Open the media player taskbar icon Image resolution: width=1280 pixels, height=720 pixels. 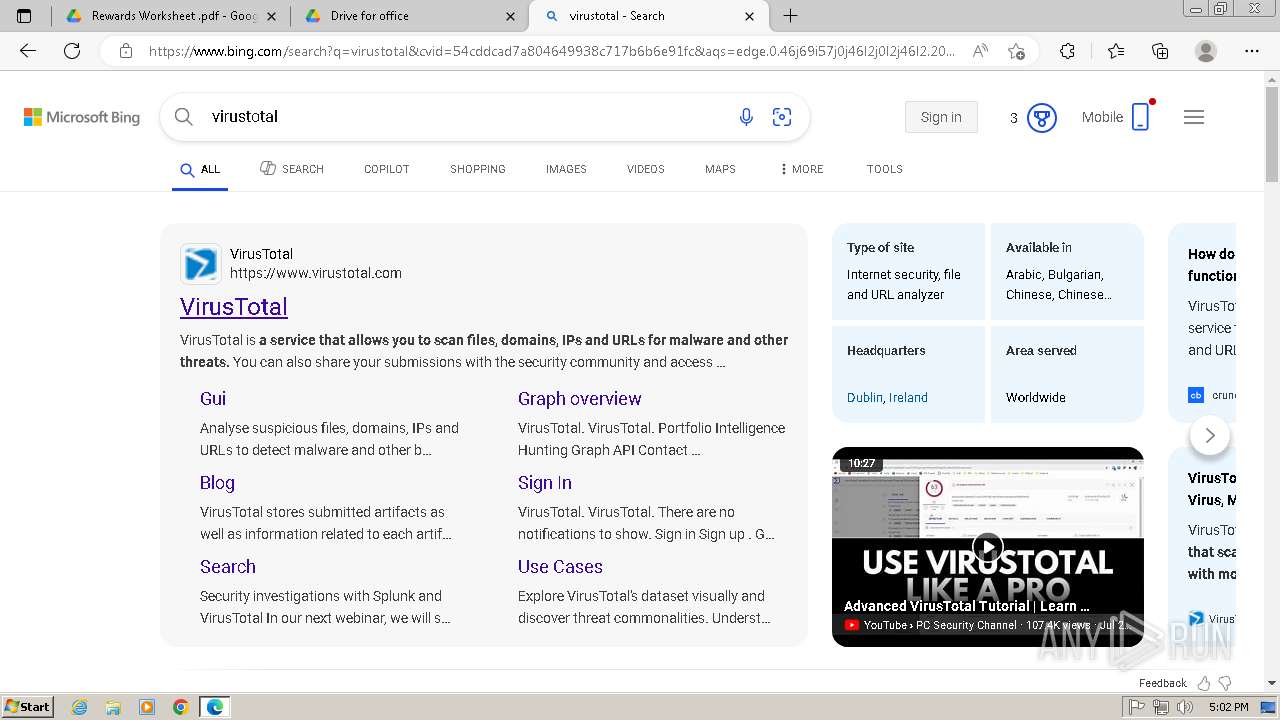147,707
